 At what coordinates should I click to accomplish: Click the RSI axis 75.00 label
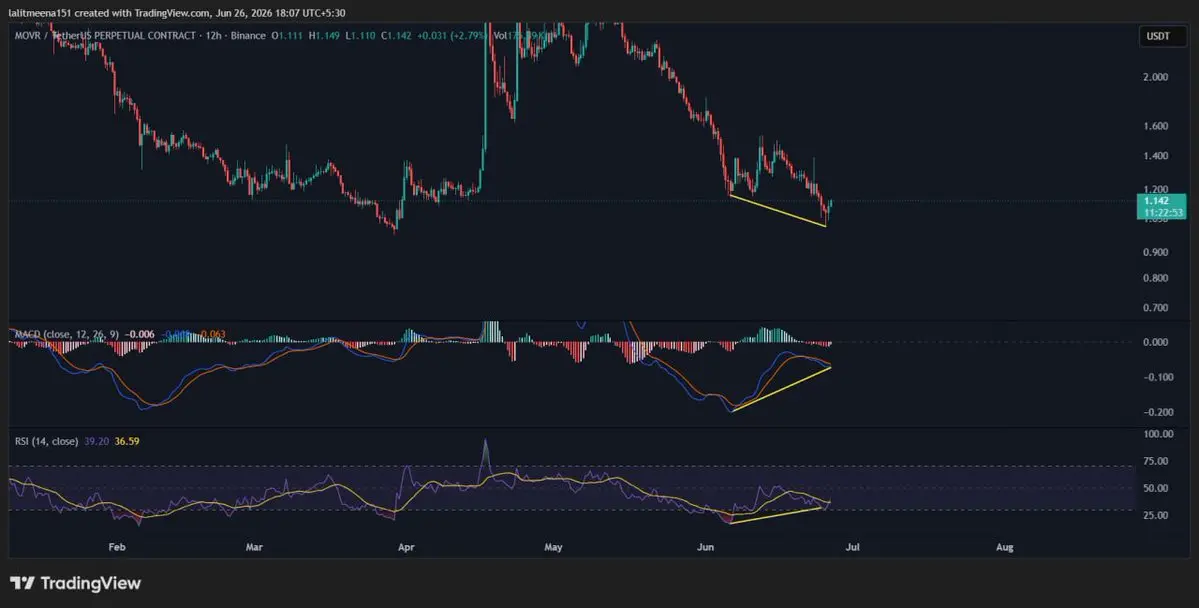[1155, 461]
